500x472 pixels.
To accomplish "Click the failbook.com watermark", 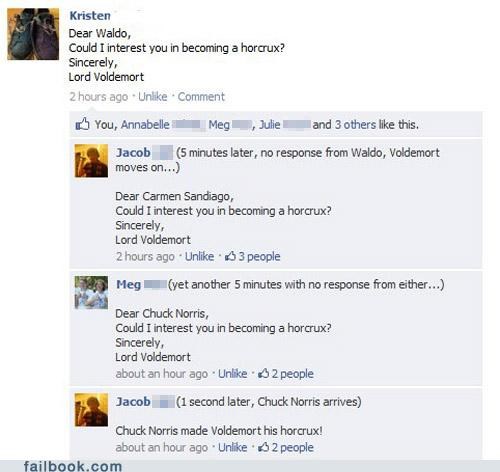I will [73, 466].
